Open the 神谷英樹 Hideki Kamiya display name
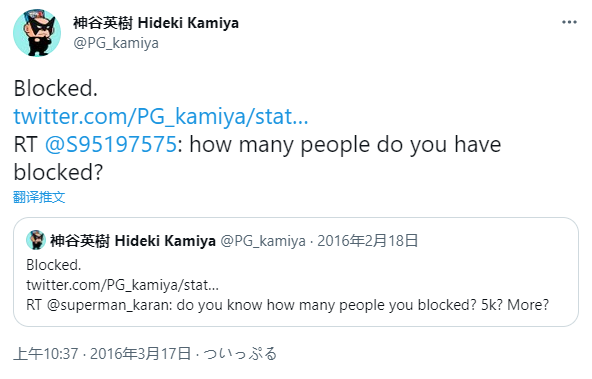This screenshot has height=379, width=592. point(156,23)
